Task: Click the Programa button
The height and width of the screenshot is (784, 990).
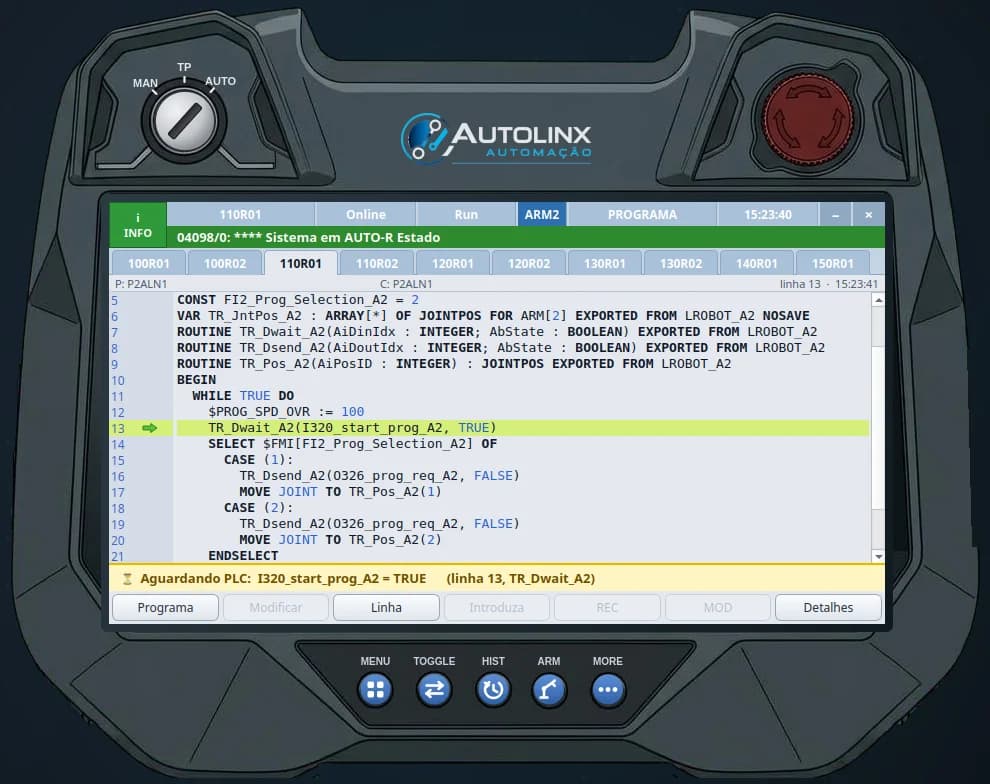Action: coord(165,607)
